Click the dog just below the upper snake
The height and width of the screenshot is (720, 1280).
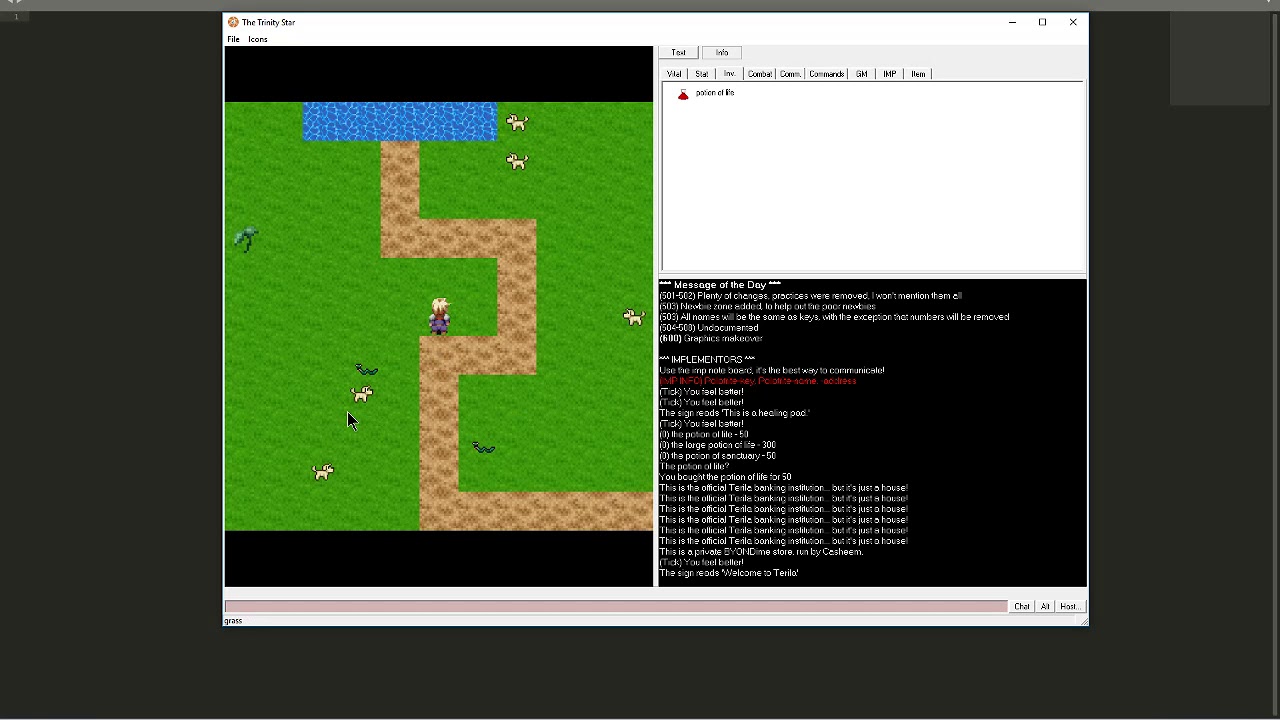tap(361, 395)
